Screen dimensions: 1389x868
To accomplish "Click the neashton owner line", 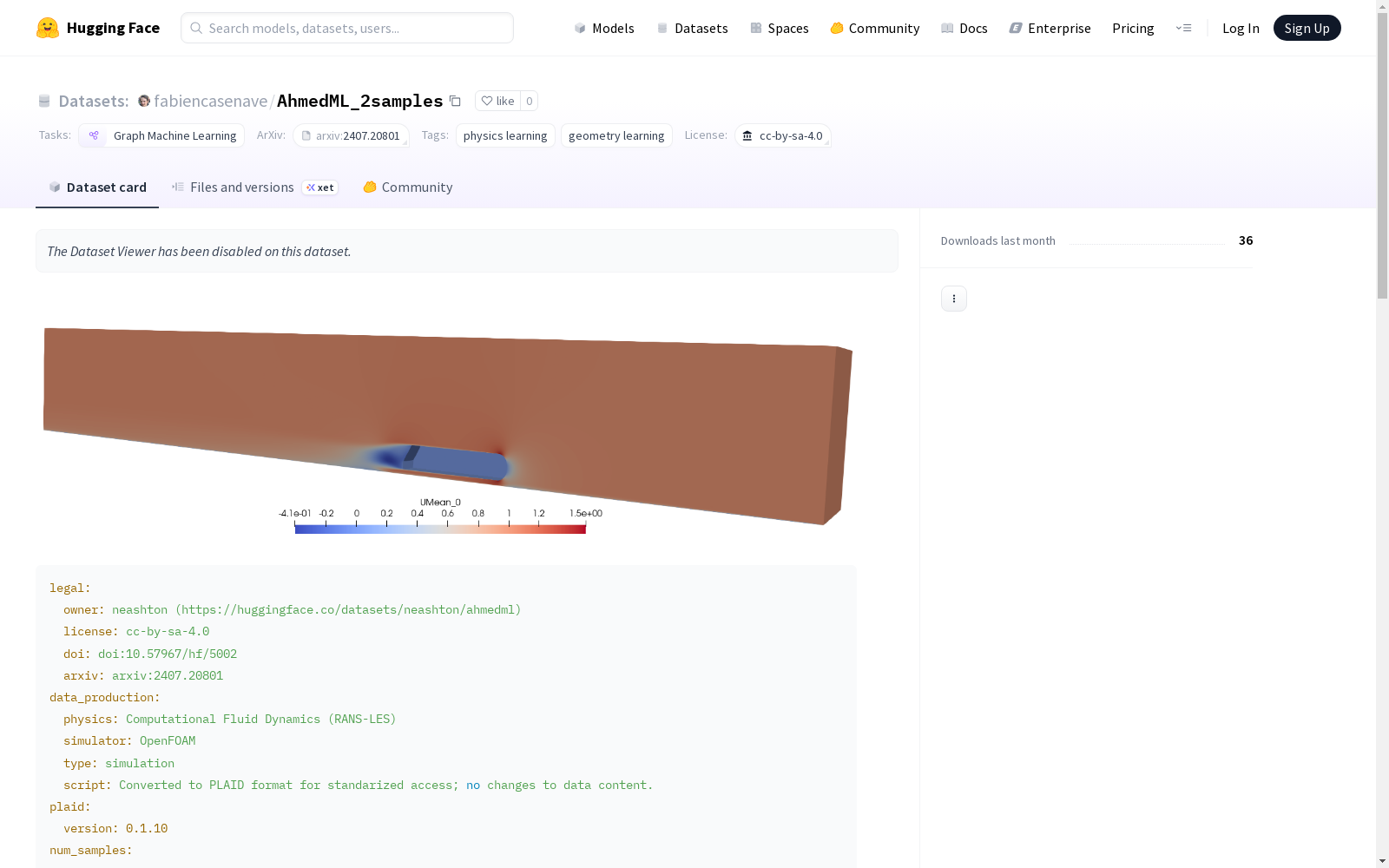I will 292,610.
